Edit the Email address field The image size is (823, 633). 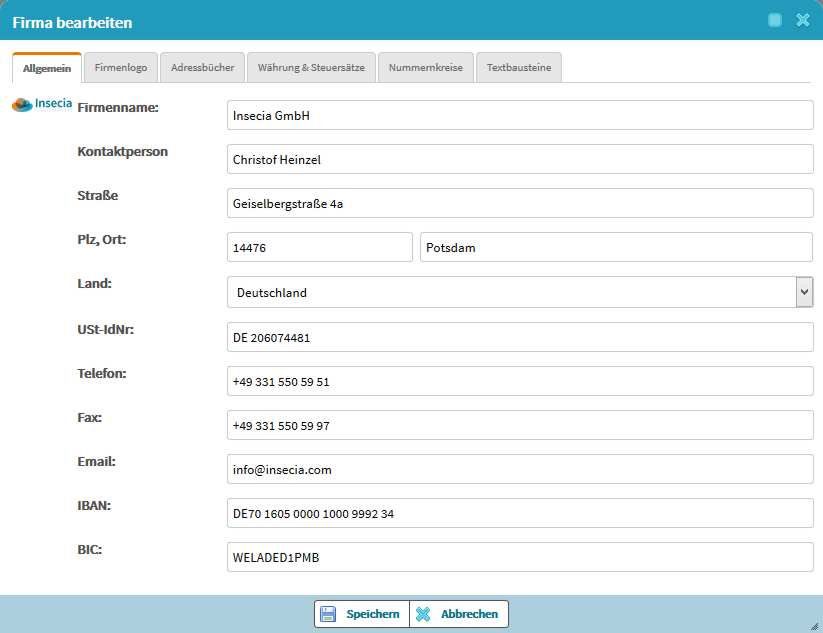520,470
